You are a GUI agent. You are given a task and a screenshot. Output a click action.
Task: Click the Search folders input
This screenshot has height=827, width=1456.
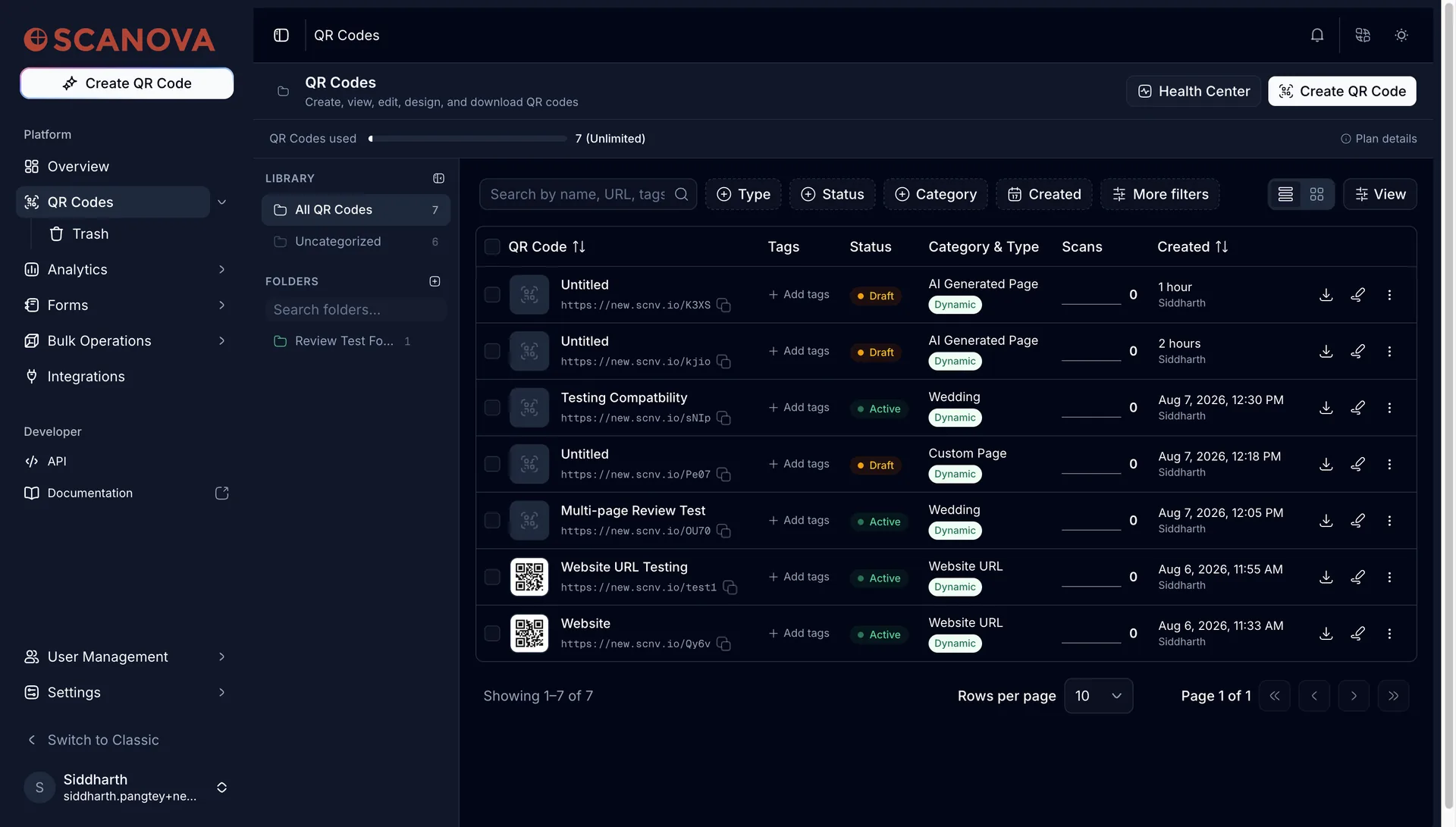coord(356,310)
